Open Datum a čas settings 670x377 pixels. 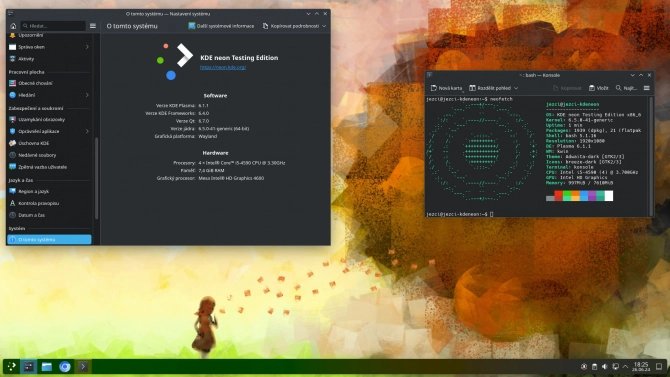tap(49, 215)
